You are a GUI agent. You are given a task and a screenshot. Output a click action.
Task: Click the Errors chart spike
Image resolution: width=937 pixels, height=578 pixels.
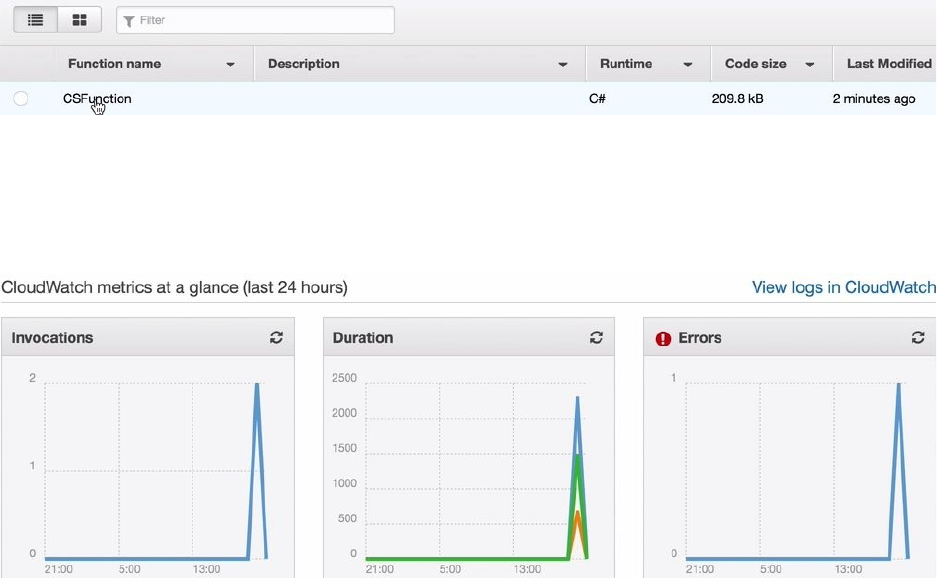(x=899, y=472)
